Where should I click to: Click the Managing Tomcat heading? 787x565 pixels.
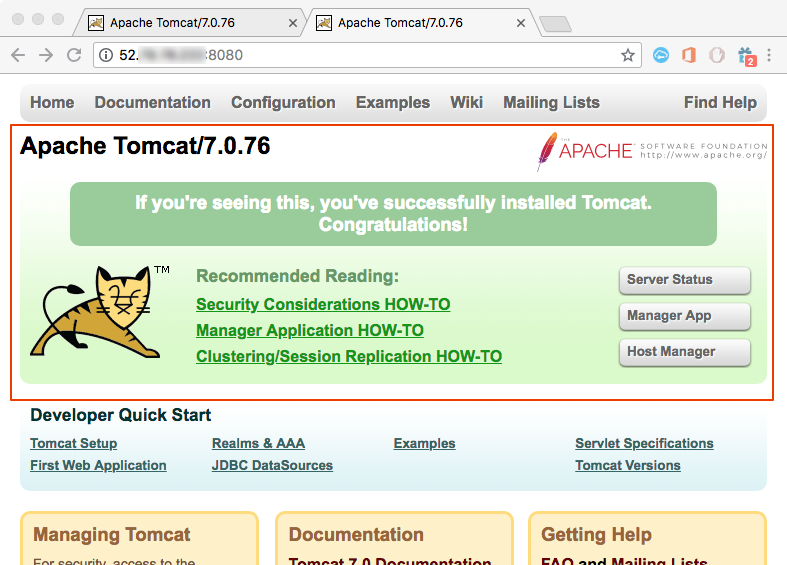(x=111, y=535)
